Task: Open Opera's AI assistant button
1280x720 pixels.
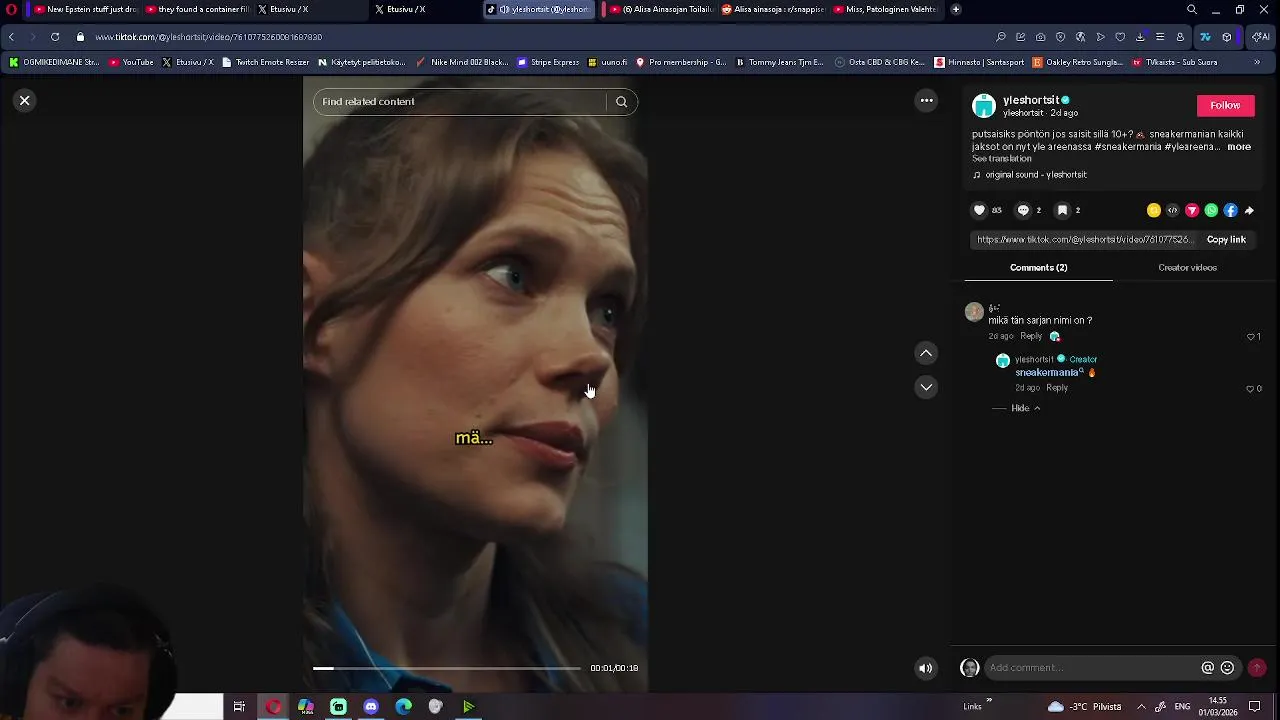Action: point(1263,37)
